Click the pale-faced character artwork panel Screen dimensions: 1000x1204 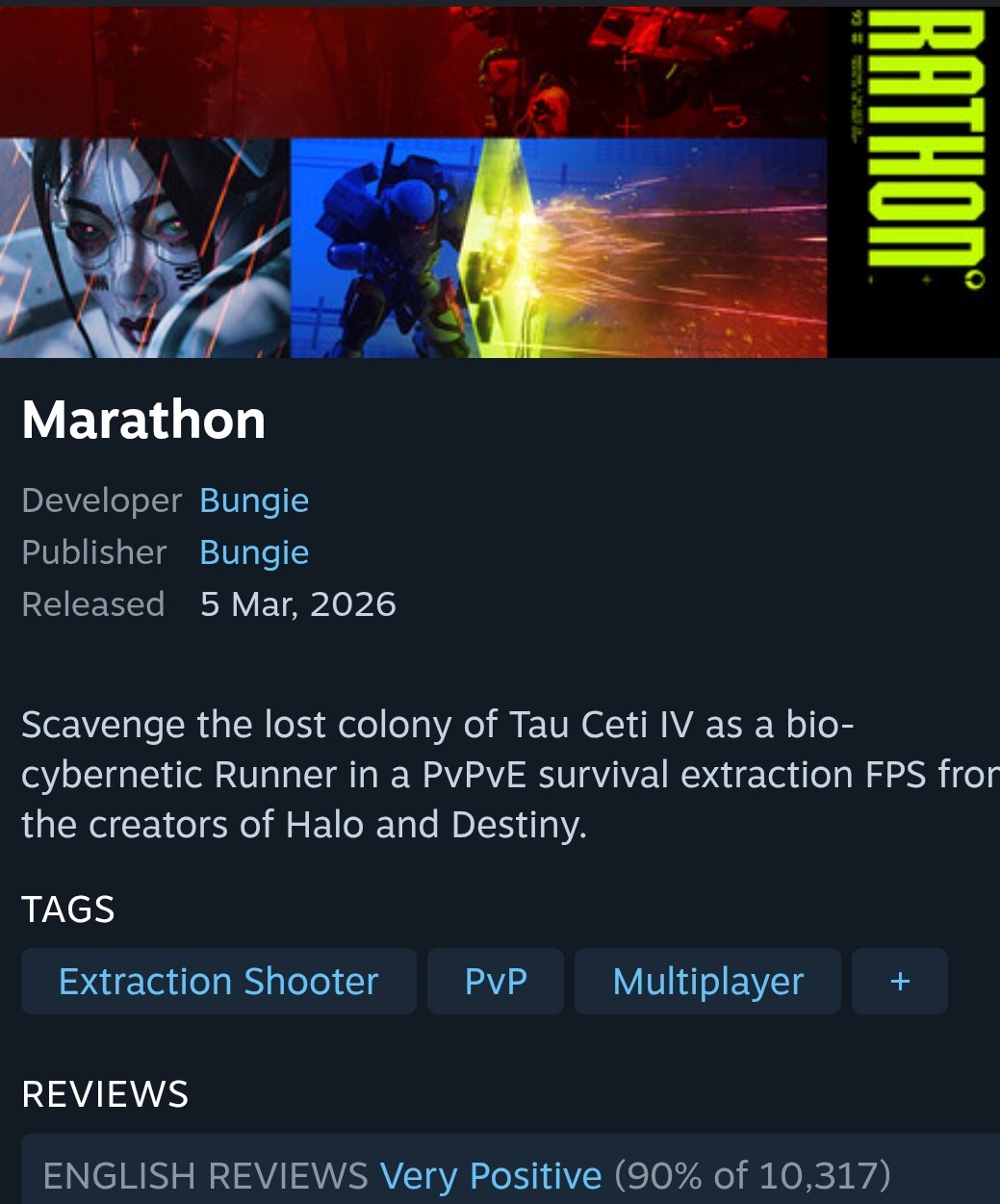point(144,248)
